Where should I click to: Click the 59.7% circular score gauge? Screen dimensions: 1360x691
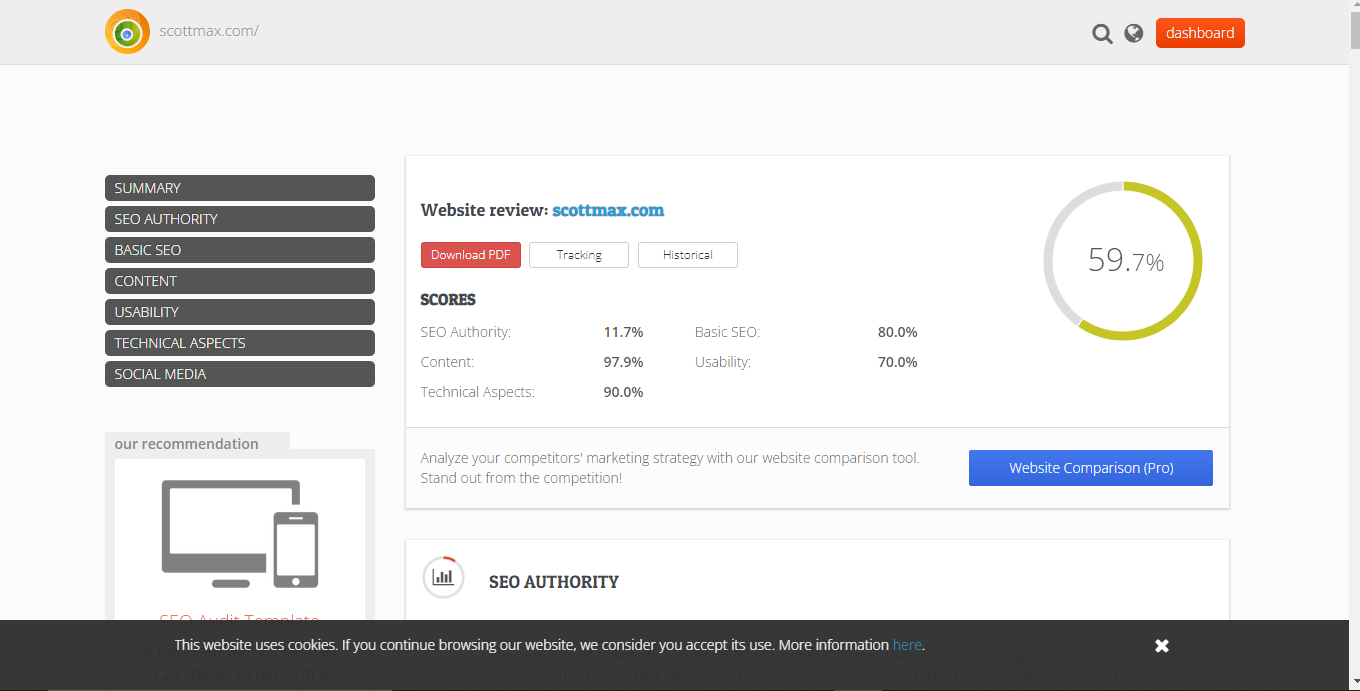pos(1123,261)
